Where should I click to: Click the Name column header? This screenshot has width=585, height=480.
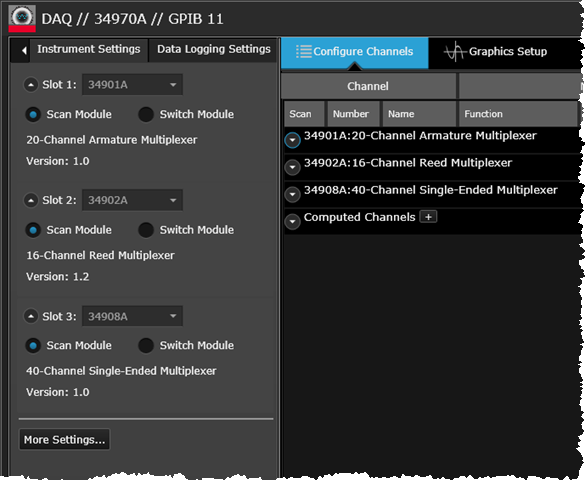pyautogui.click(x=419, y=114)
